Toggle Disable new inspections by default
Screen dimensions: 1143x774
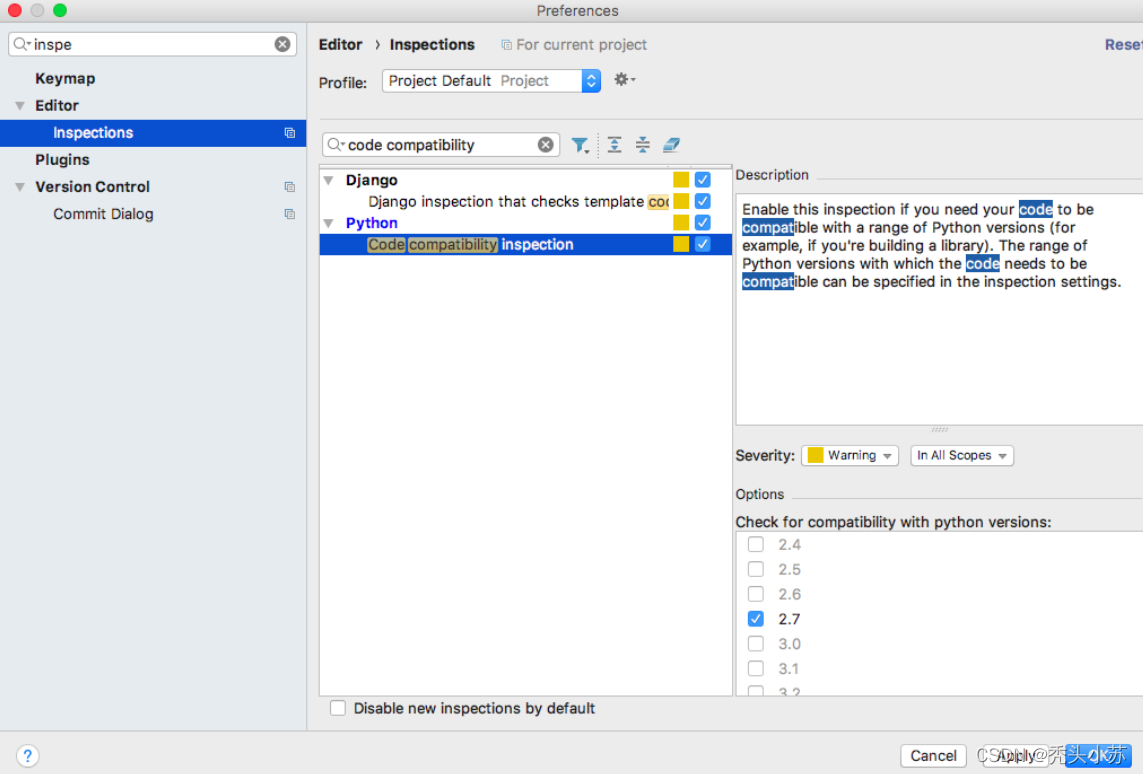(338, 708)
